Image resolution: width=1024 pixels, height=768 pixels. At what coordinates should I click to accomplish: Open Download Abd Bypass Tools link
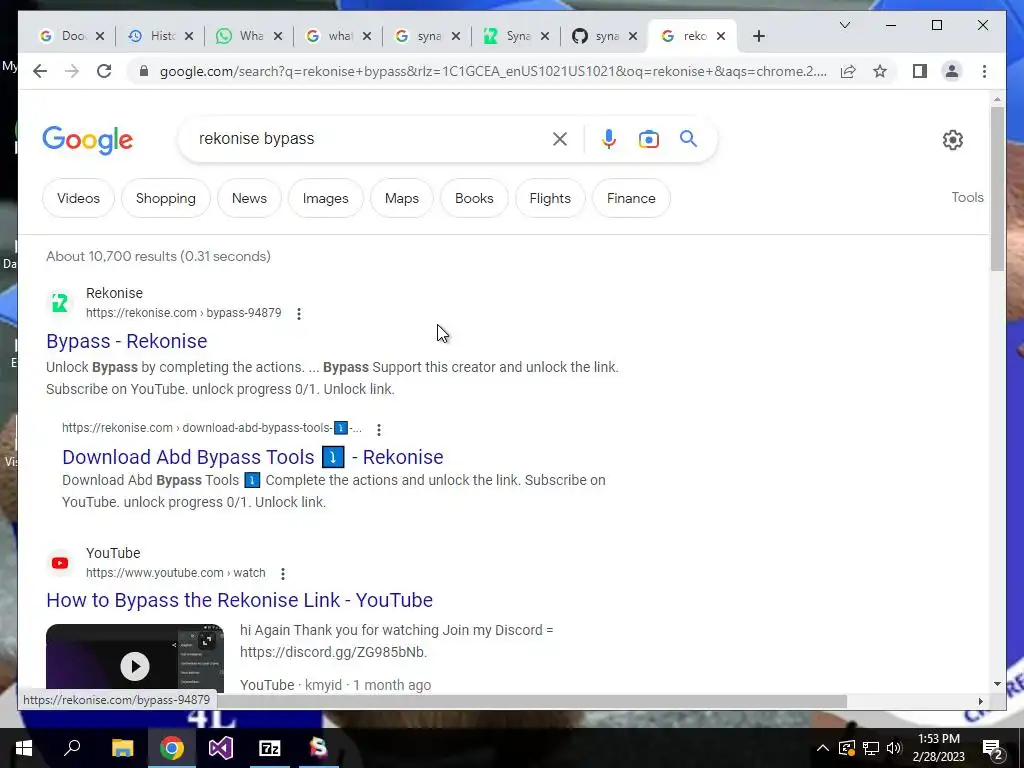tap(253, 457)
